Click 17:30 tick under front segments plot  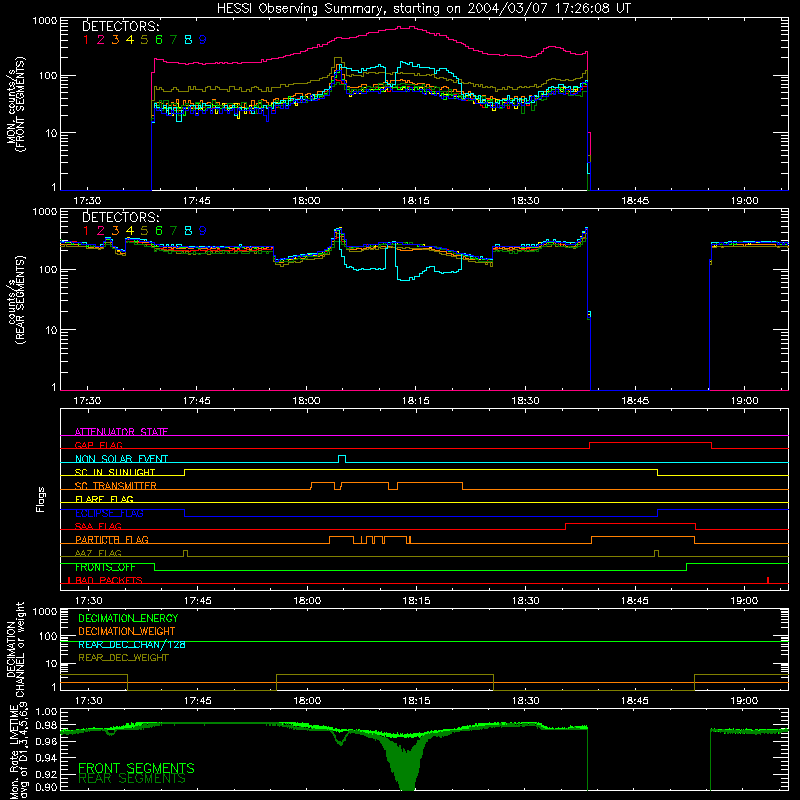pyautogui.click(x=87, y=201)
